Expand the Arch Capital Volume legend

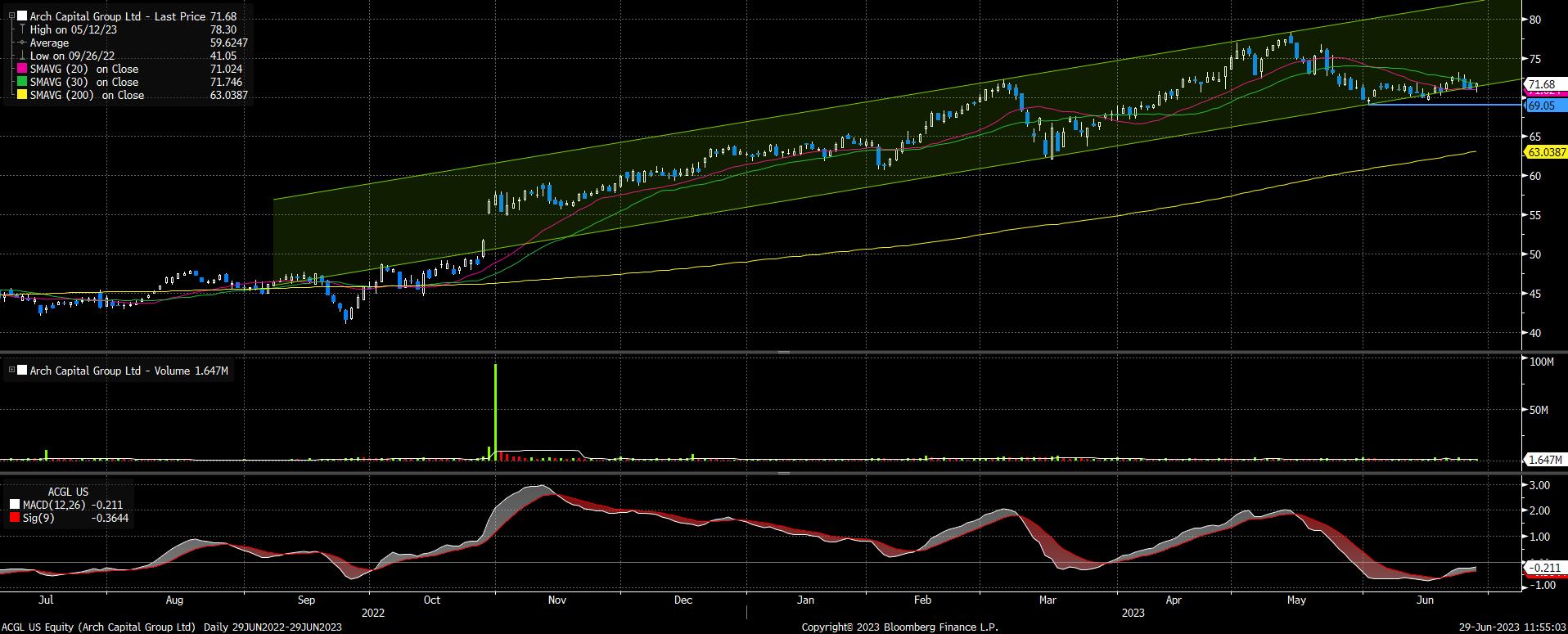(11, 371)
